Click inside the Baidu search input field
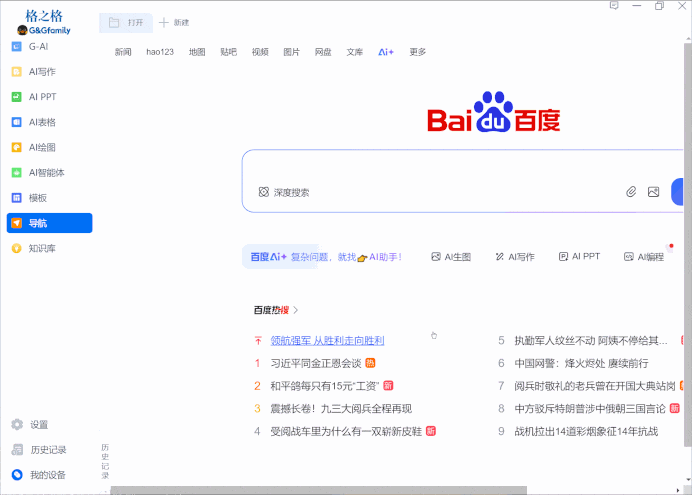Screen dimensions: 692x495 click(x=450, y=166)
